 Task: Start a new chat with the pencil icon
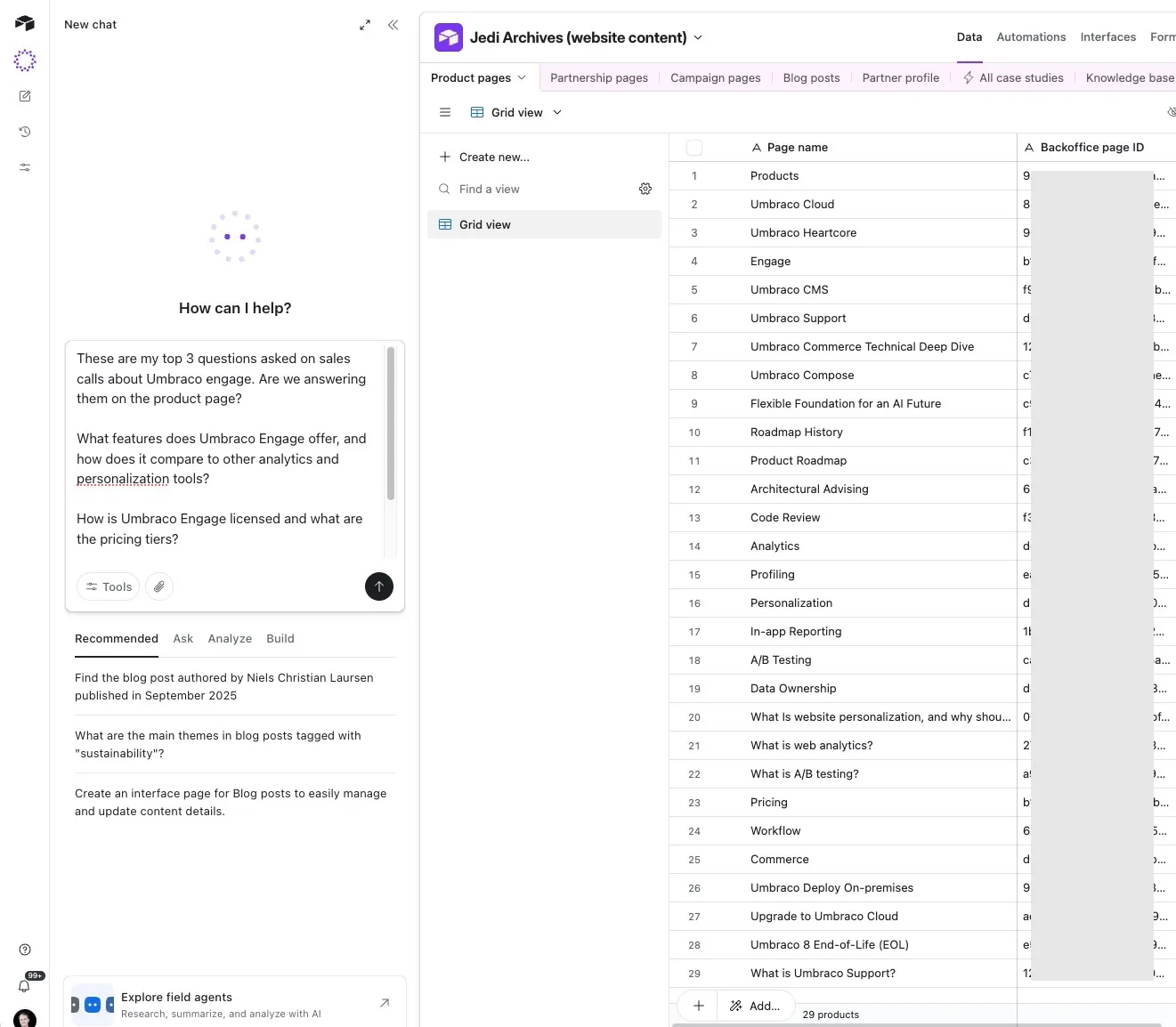pos(24,96)
